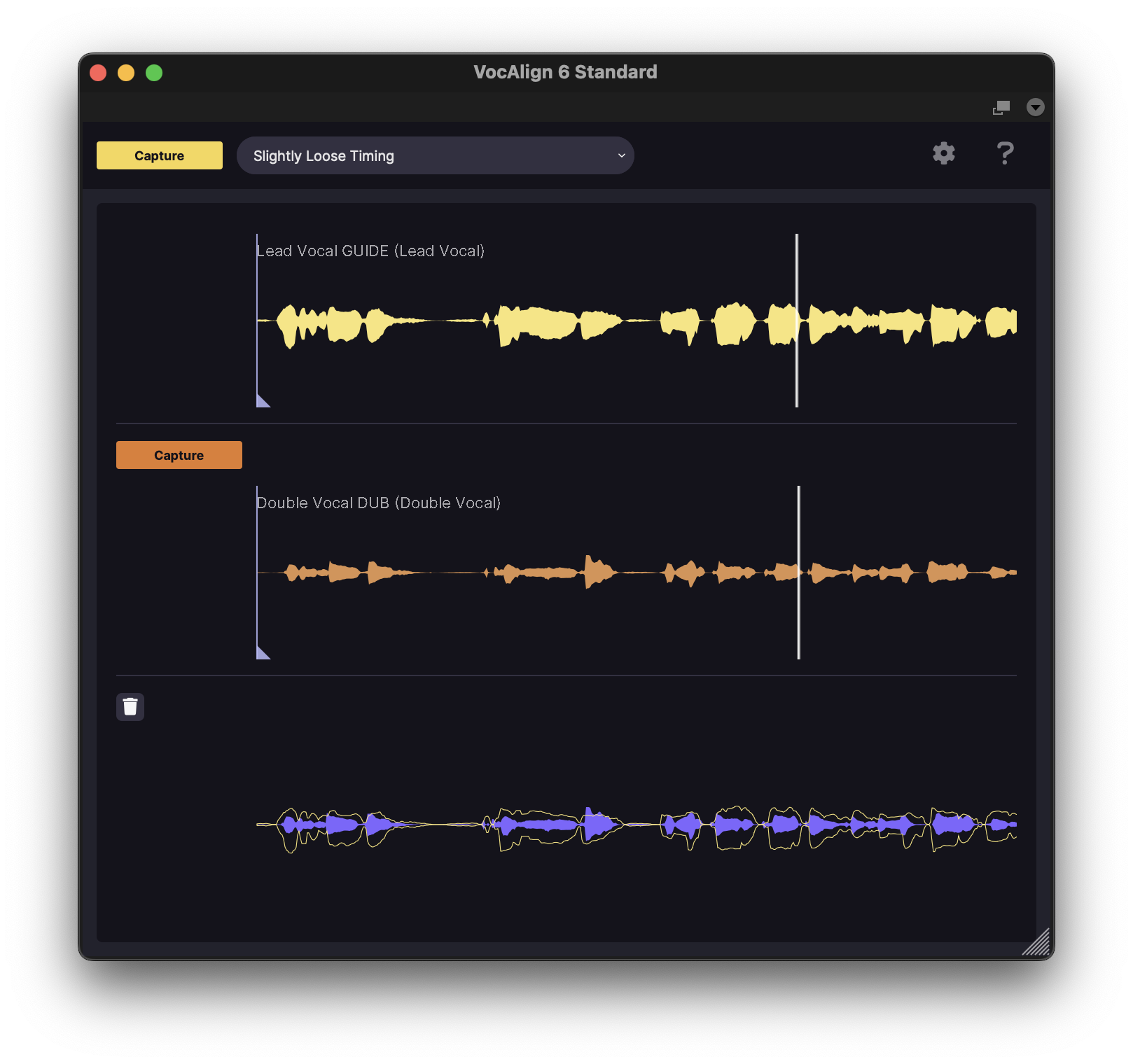1133x1064 pixels.
Task: Click the chevron on the preset selector
Action: pos(621,155)
